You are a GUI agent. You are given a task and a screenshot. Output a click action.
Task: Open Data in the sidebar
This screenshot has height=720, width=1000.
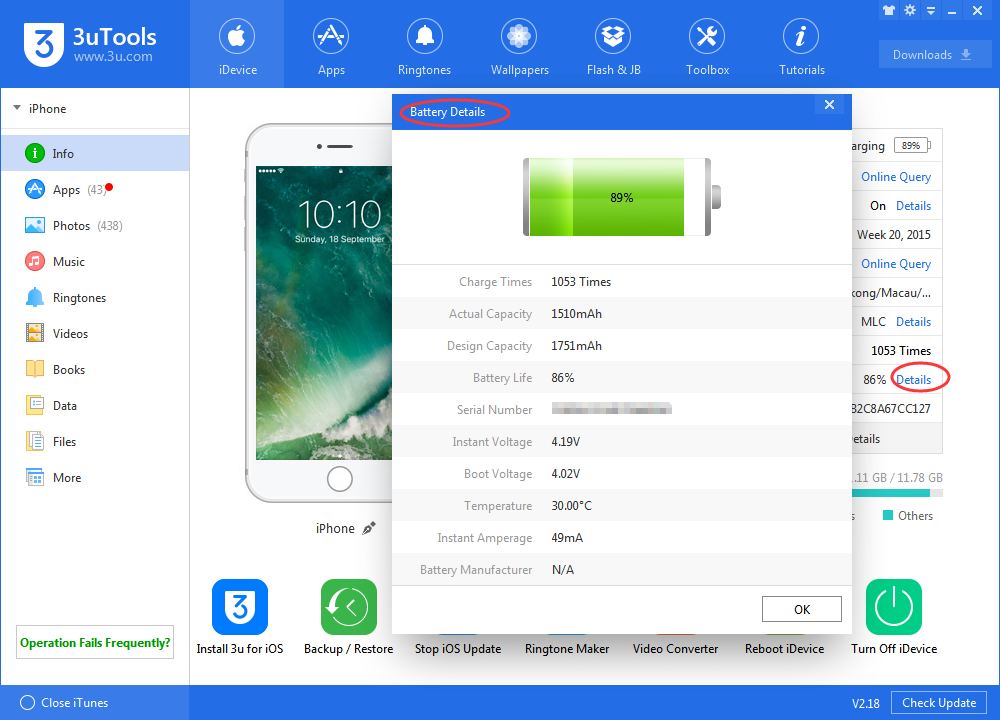[95, 406]
